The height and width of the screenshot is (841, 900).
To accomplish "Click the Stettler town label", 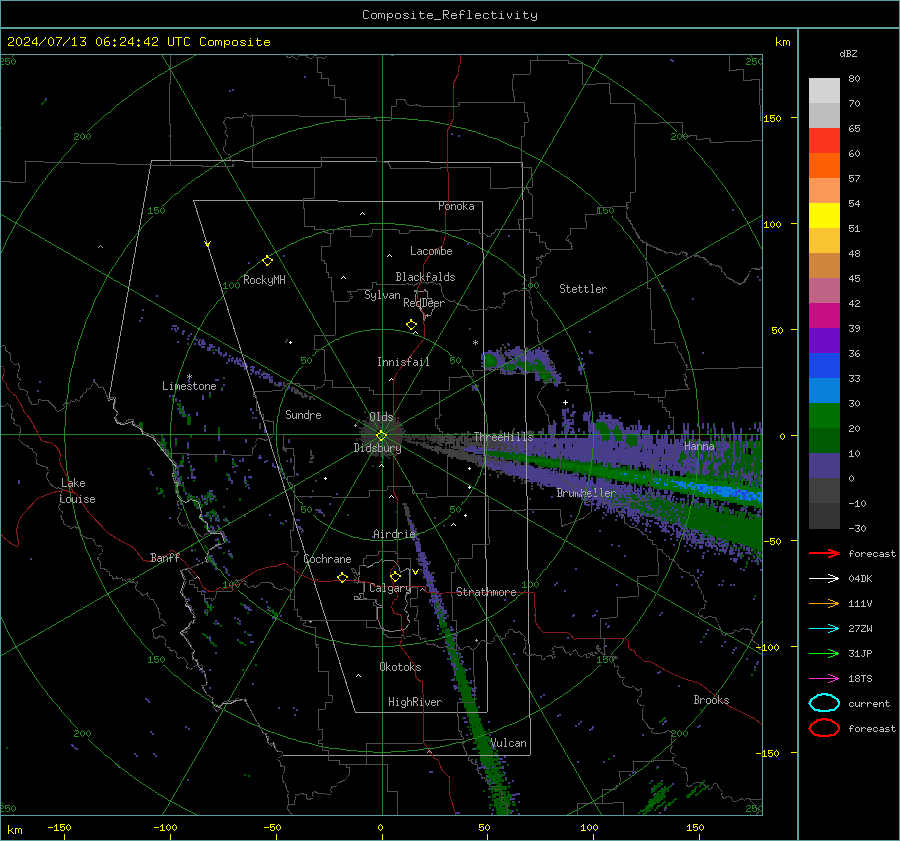I will [583, 289].
